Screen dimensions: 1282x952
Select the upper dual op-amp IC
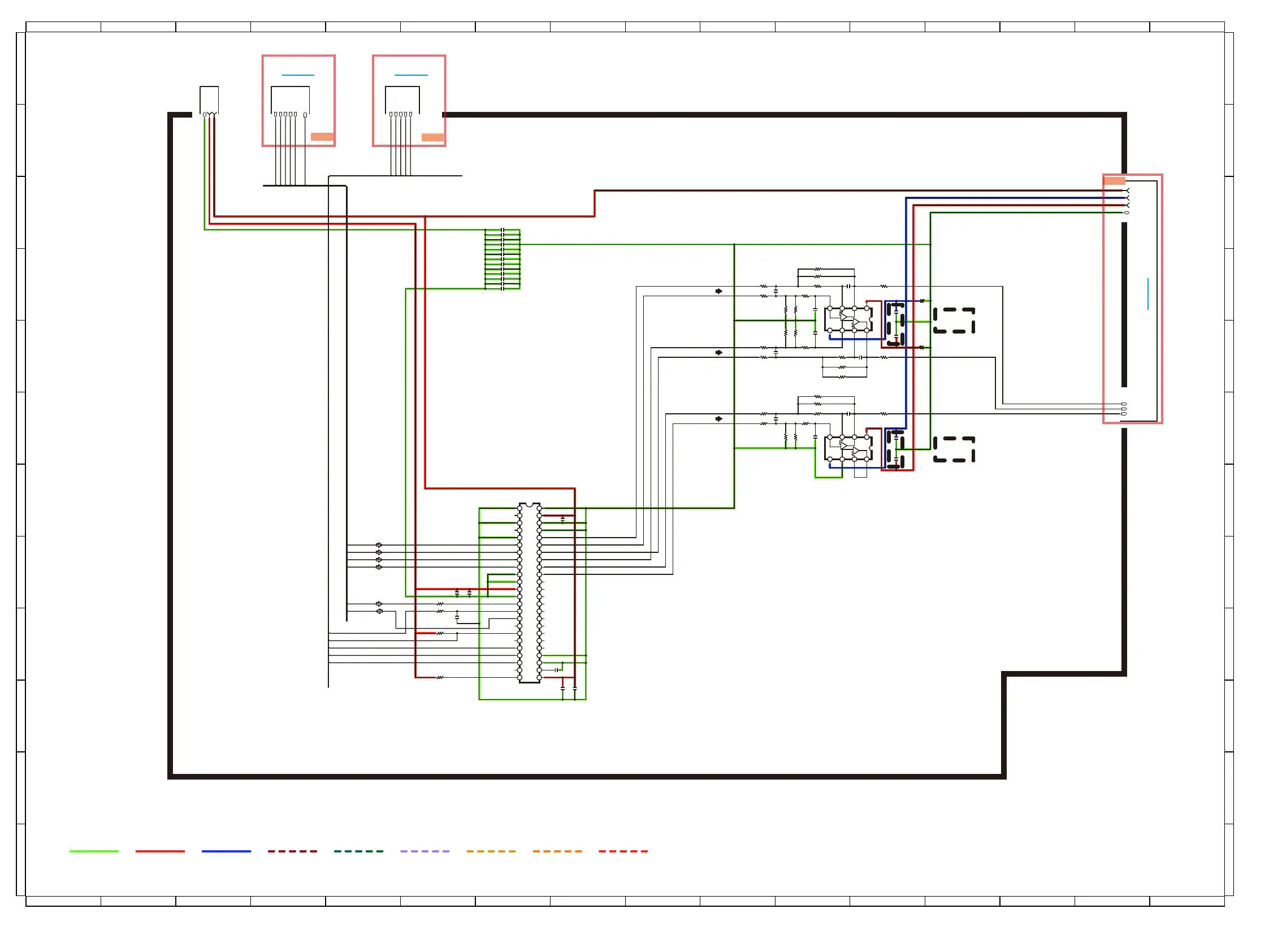tap(848, 319)
